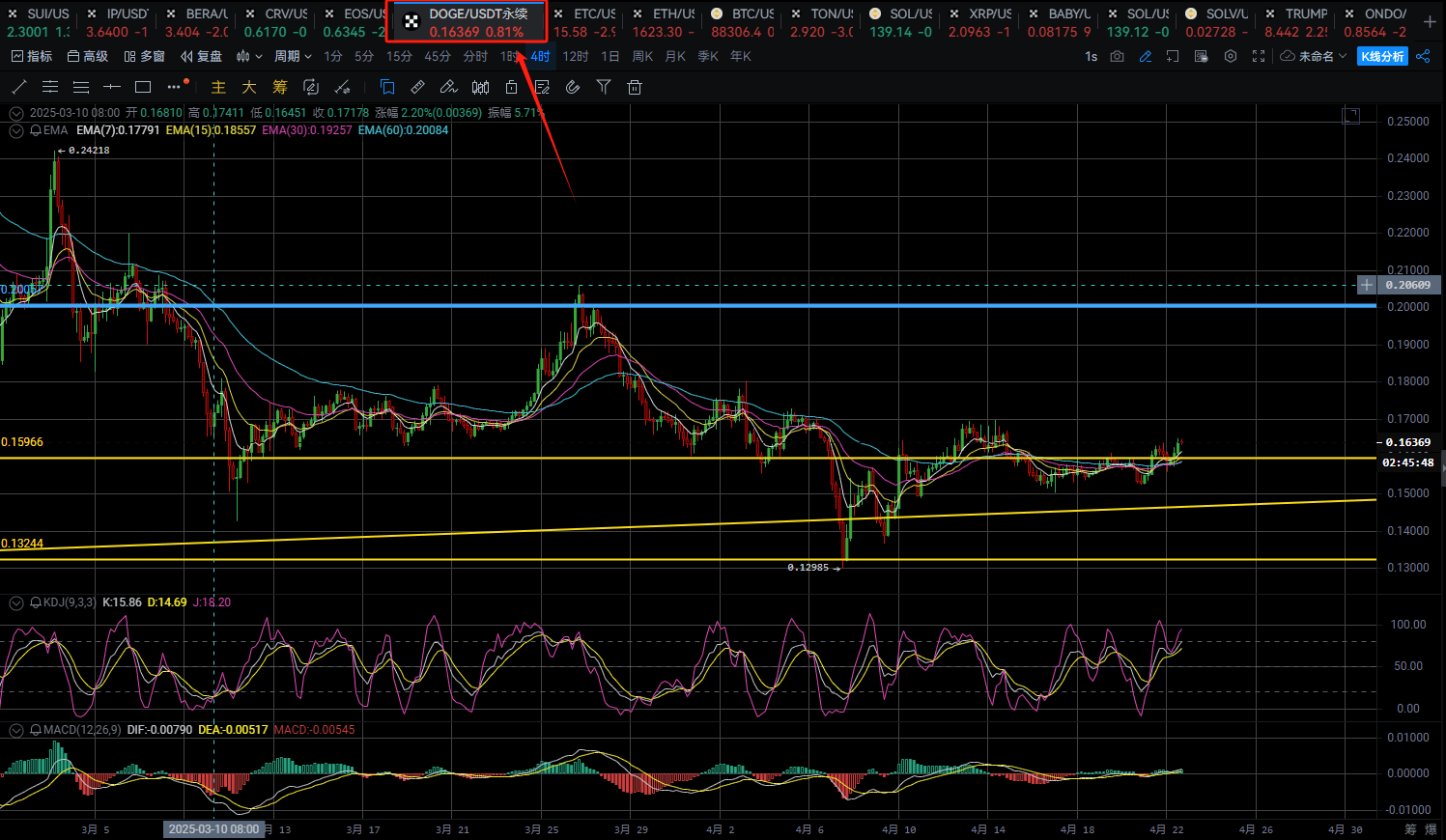Select the 1日 timeframe

pos(610,56)
